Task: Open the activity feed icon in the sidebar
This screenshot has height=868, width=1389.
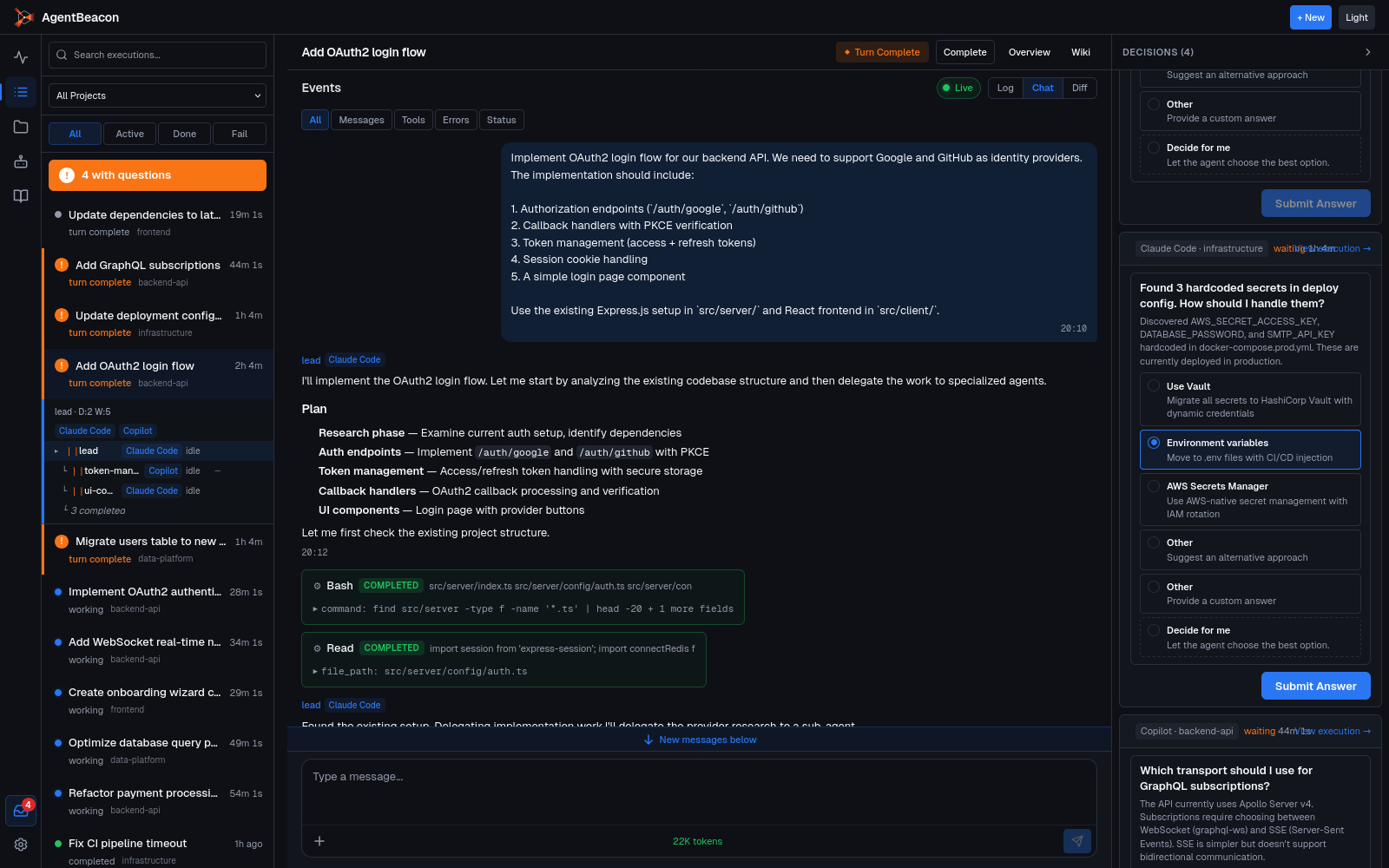Action: [20, 56]
